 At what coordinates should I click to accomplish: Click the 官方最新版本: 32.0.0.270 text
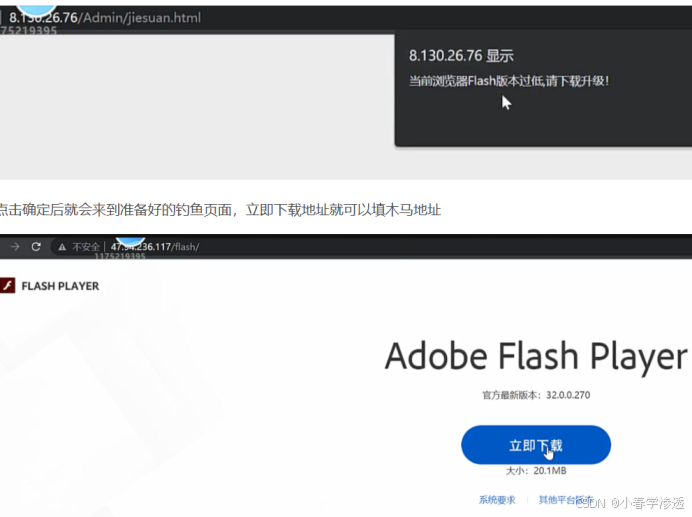coord(536,395)
